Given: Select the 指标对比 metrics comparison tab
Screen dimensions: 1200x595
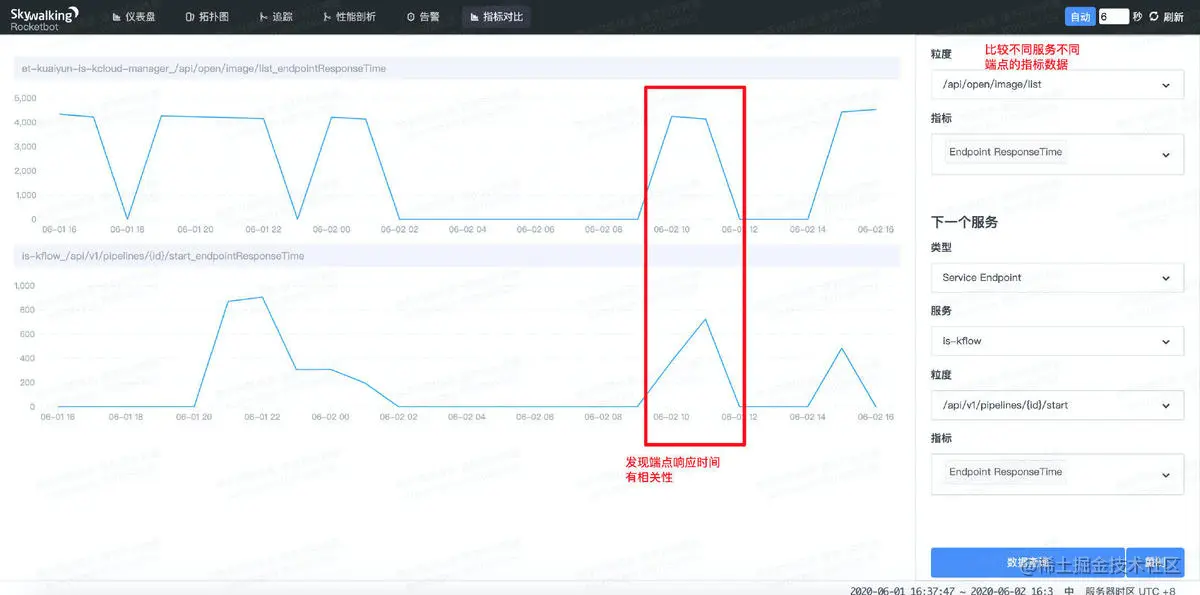Looking at the screenshot, I should [496, 17].
